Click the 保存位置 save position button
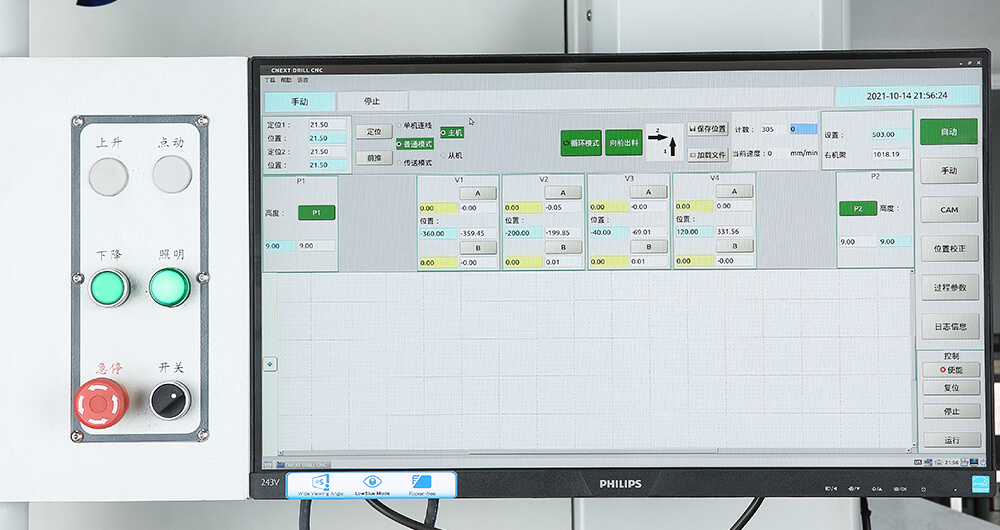This screenshot has width=1000, height=530. point(707,129)
